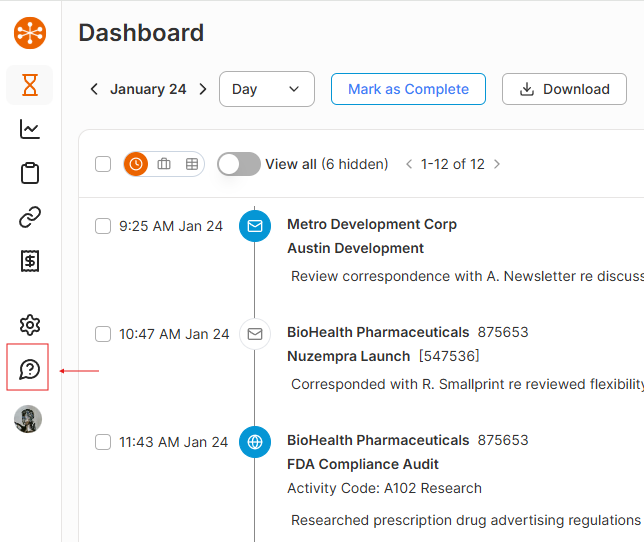The image size is (644, 542).
Task: Click the Download button
Action: pyautogui.click(x=565, y=89)
